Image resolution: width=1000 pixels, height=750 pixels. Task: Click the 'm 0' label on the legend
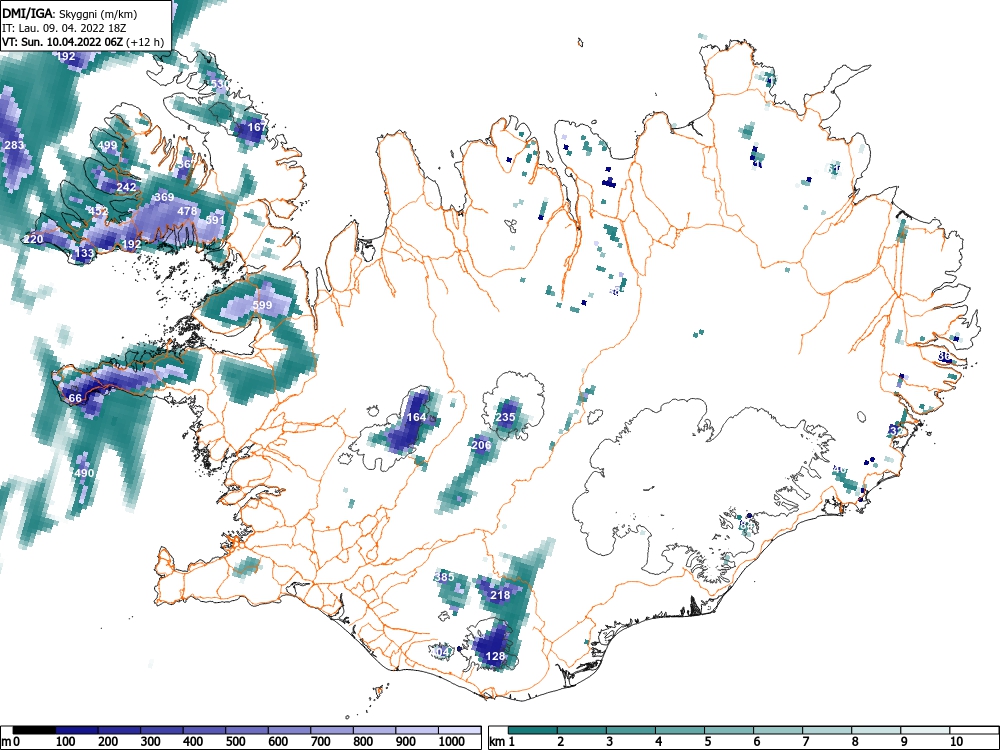click(11, 742)
